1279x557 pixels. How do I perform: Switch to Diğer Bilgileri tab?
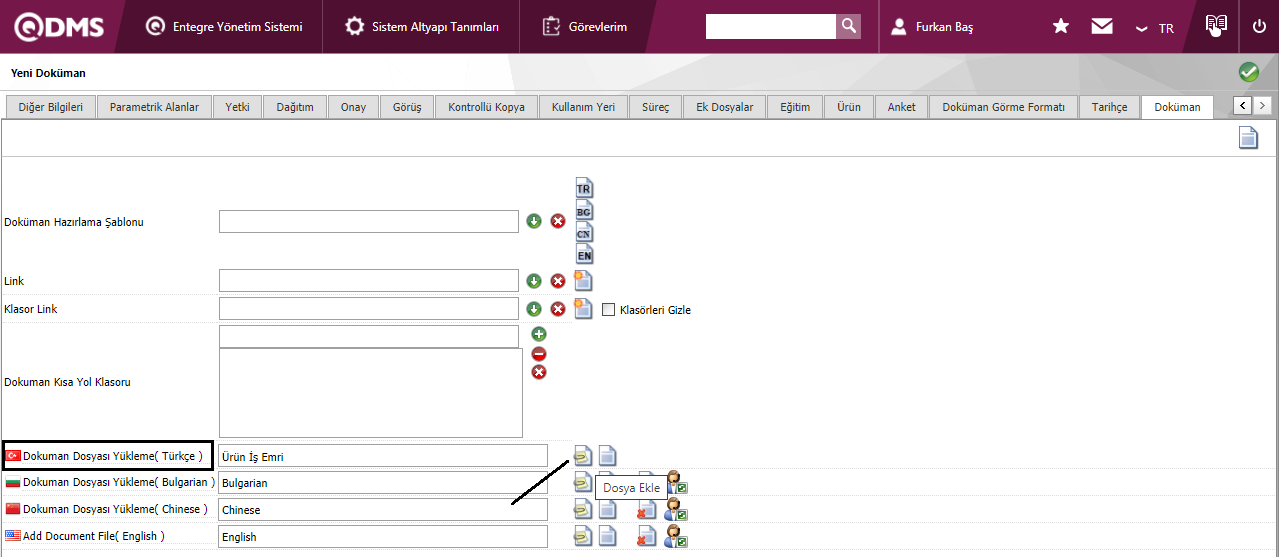tap(50, 107)
